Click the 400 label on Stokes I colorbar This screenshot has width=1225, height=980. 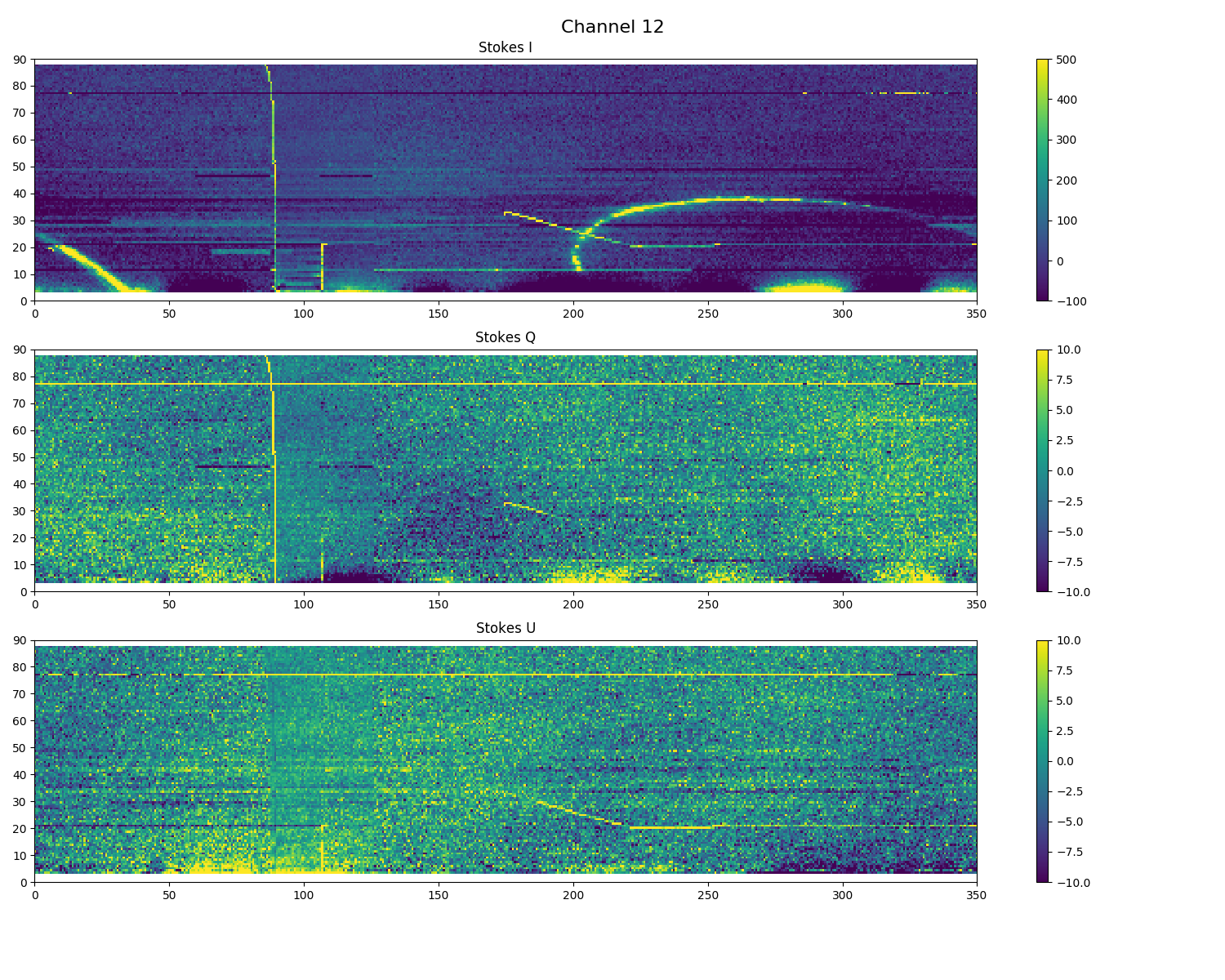1066,100
